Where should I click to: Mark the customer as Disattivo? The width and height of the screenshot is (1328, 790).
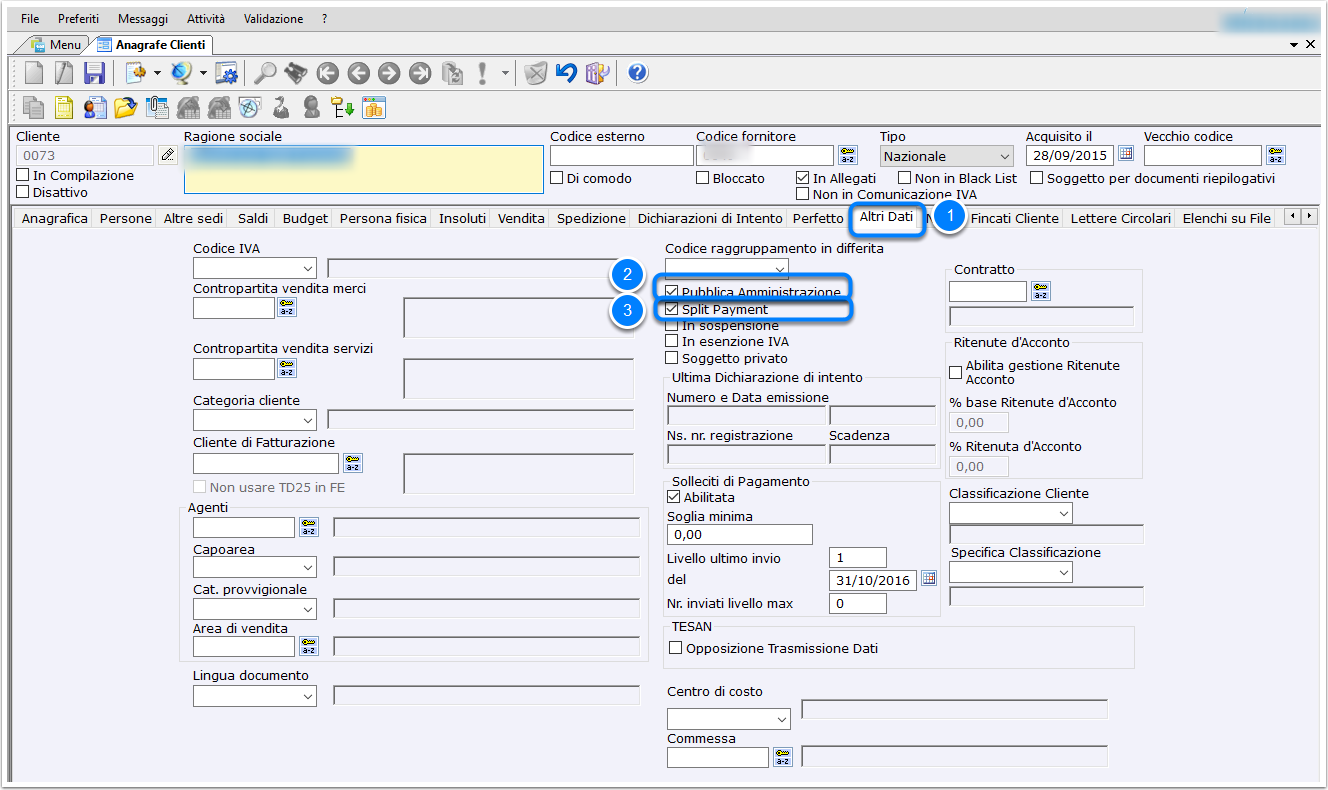tap(23, 192)
